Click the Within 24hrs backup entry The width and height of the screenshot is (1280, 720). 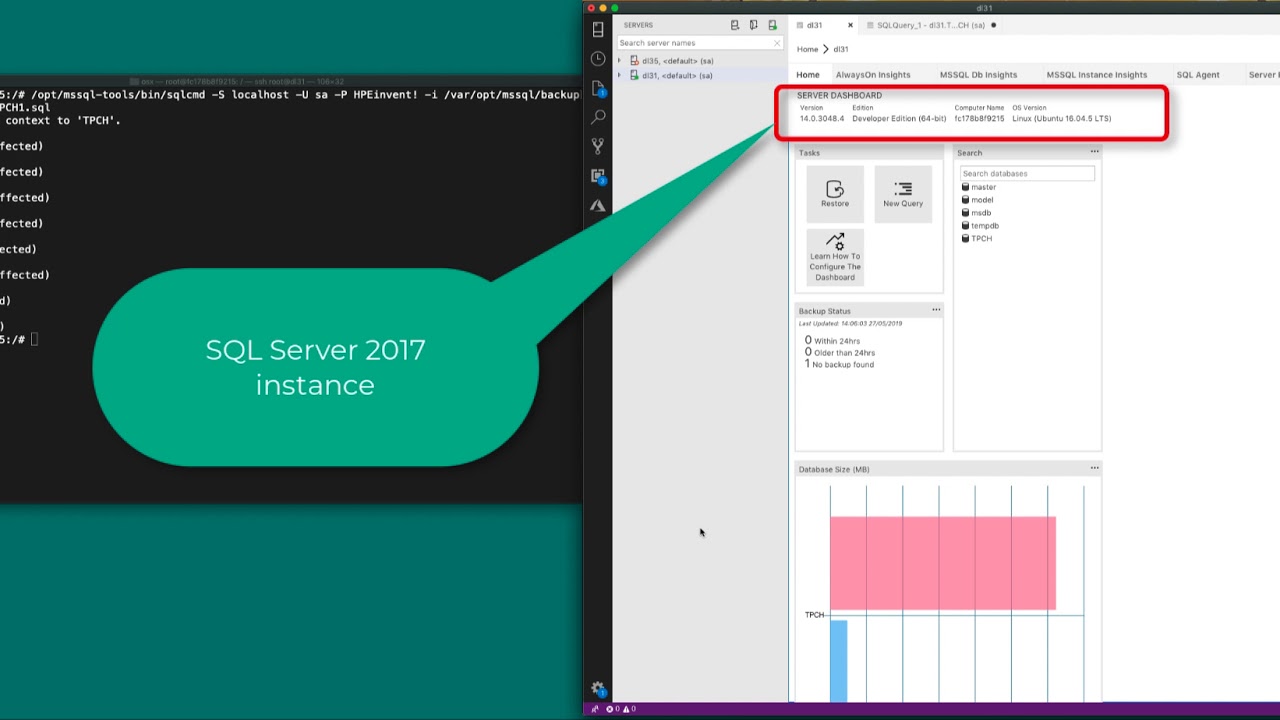[x=832, y=341]
